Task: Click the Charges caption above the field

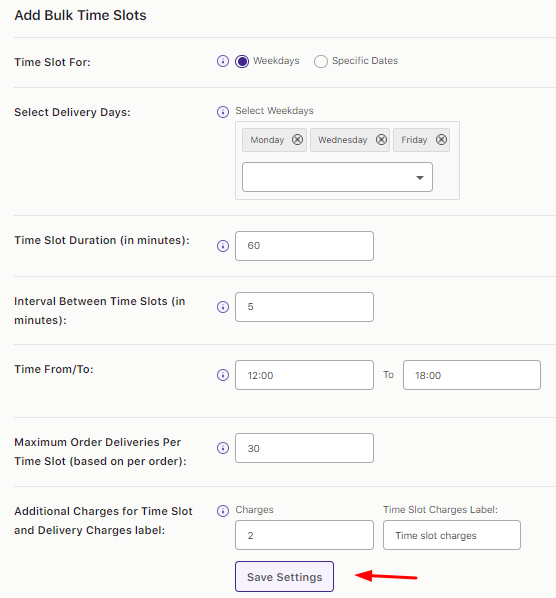Action: (x=254, y=510)
